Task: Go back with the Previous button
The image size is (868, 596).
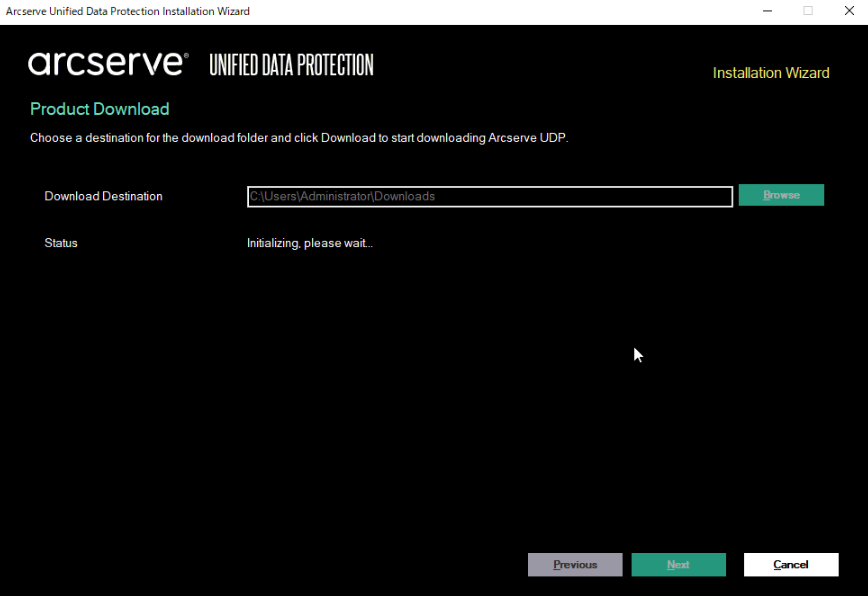Action: coord(575,565)
